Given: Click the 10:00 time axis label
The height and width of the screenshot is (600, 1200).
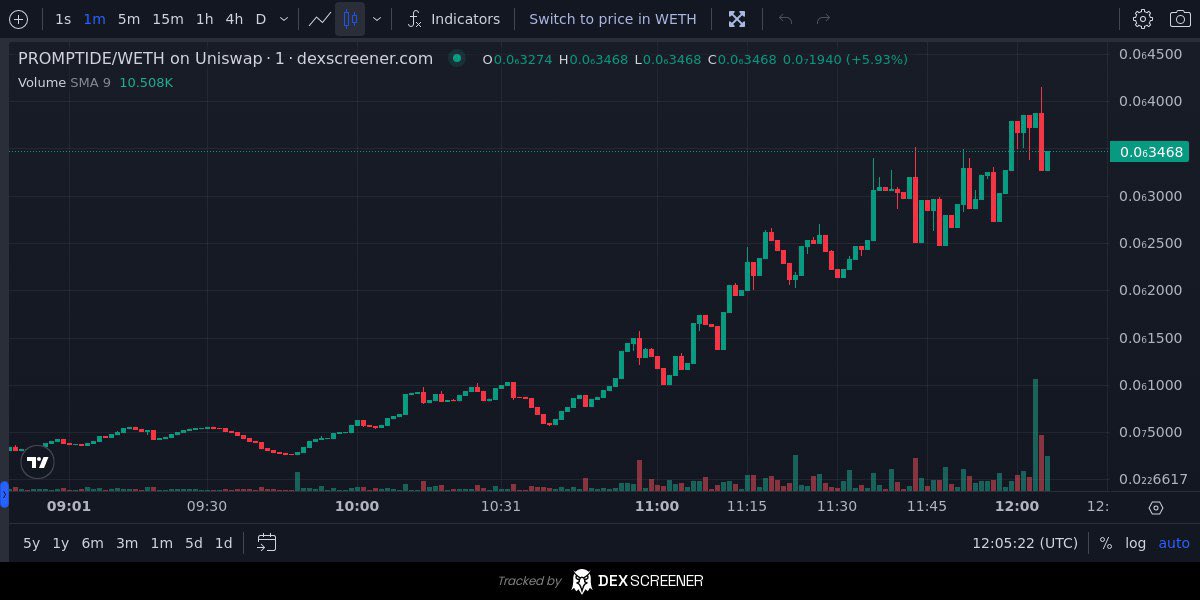Looking at the screenshot, I should [357, 506].
